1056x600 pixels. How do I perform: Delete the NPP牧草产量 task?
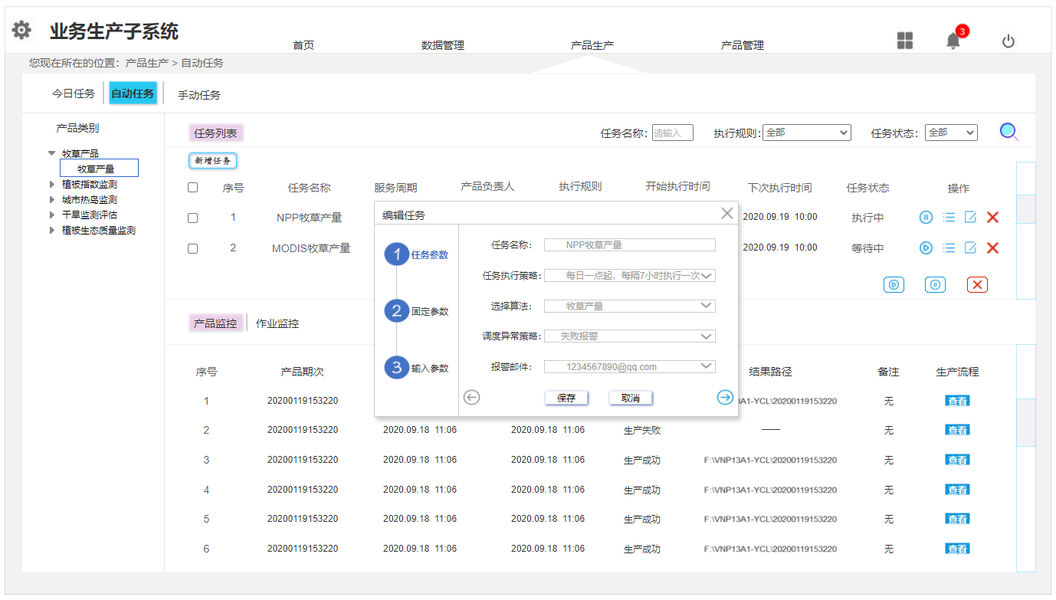993,217
